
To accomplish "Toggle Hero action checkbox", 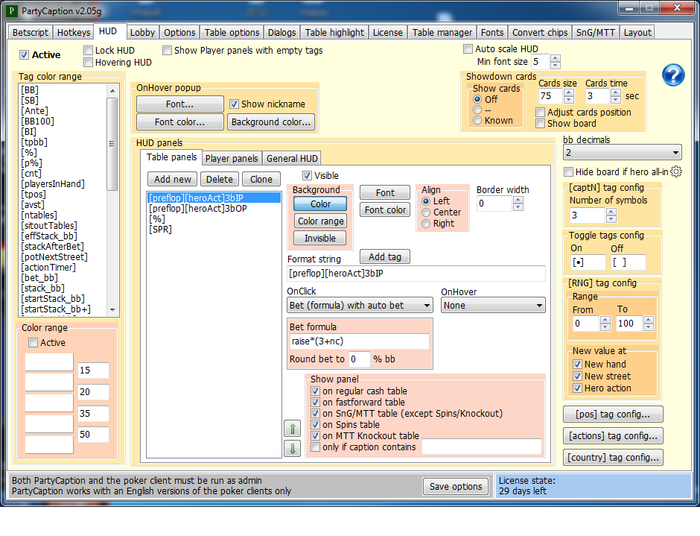I will (x=577, y=388).
